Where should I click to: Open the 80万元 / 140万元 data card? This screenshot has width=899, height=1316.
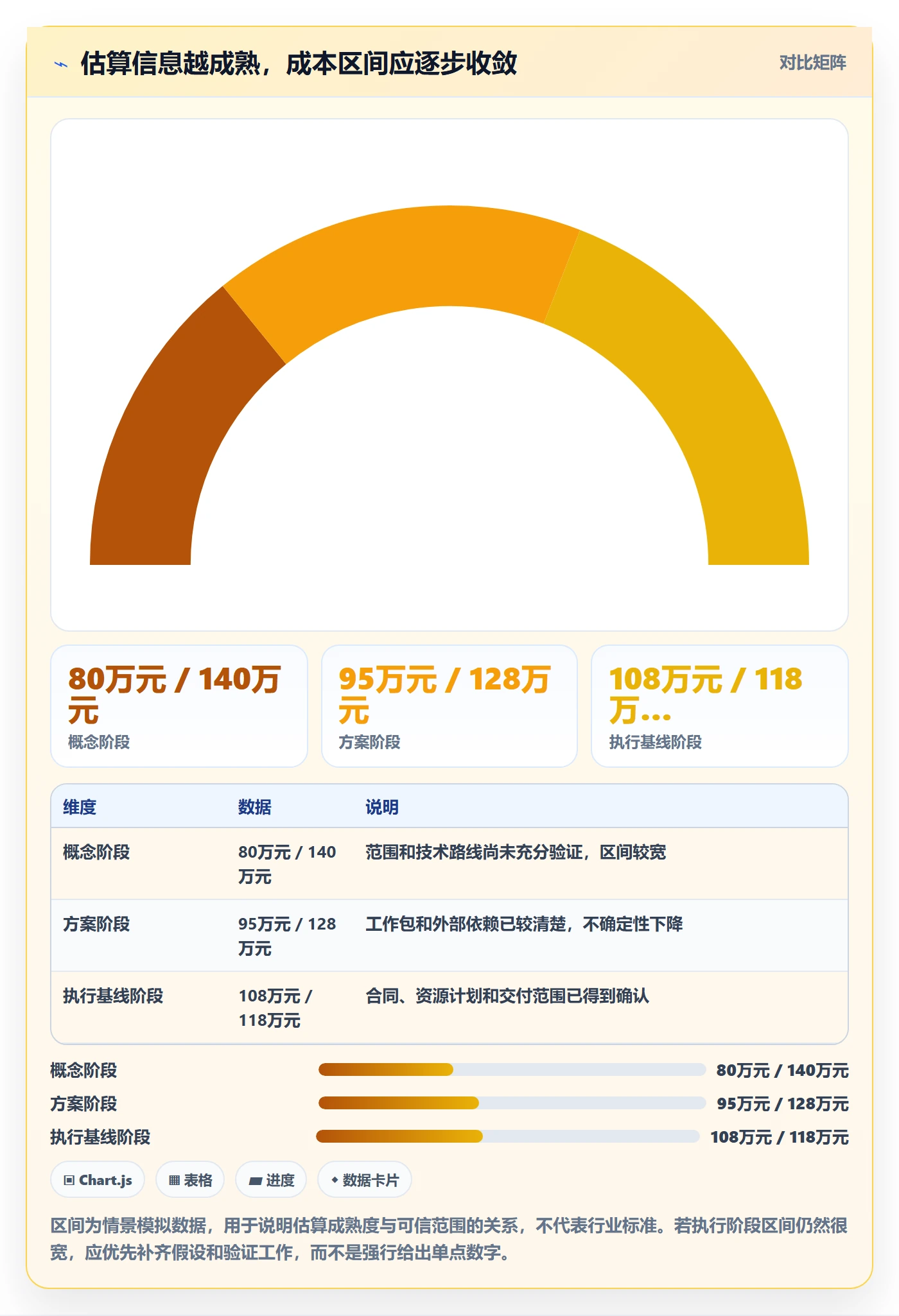click(179, 706)
